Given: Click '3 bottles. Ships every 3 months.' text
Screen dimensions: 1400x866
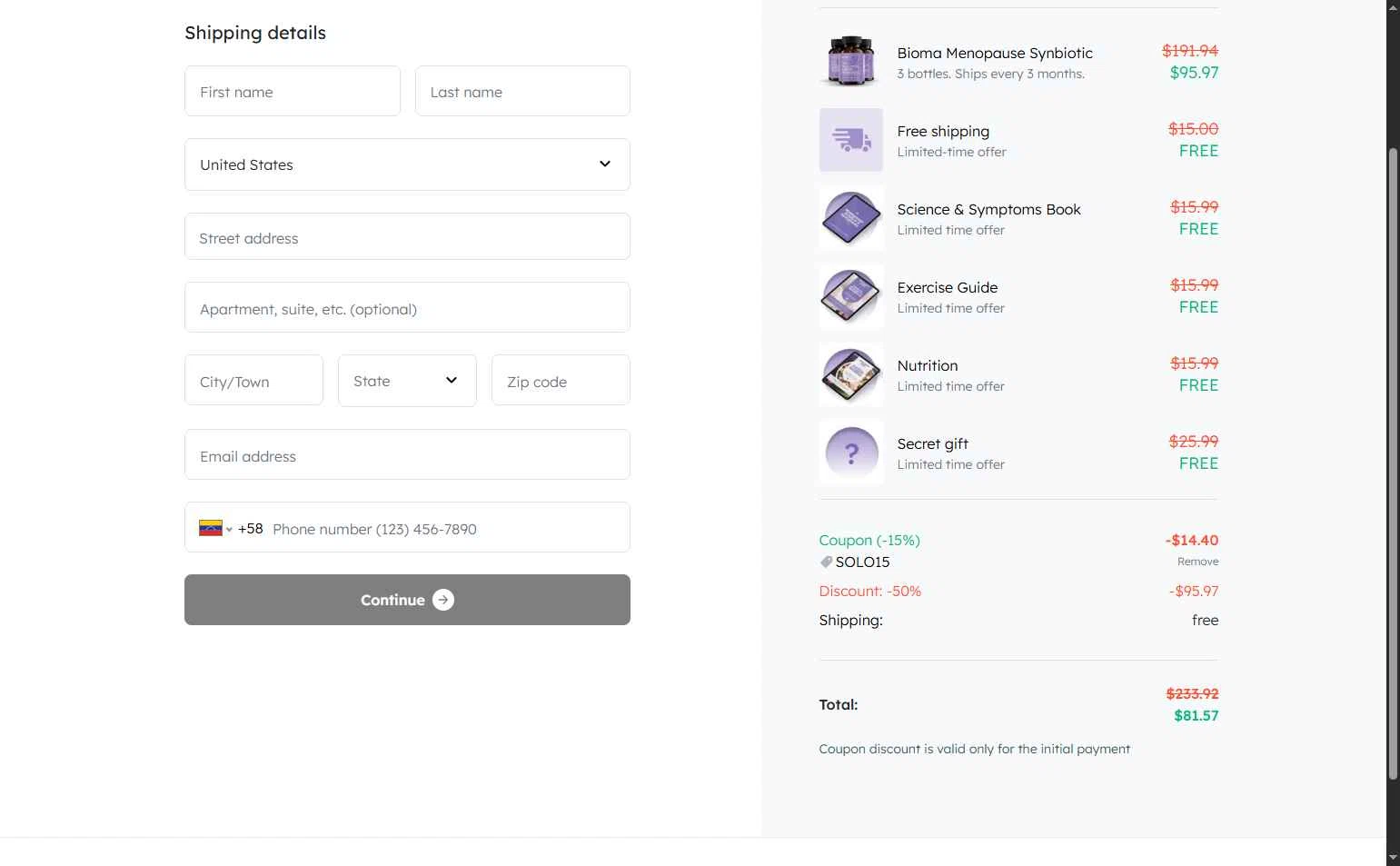Looking at the screenshot, I should 991,74.
